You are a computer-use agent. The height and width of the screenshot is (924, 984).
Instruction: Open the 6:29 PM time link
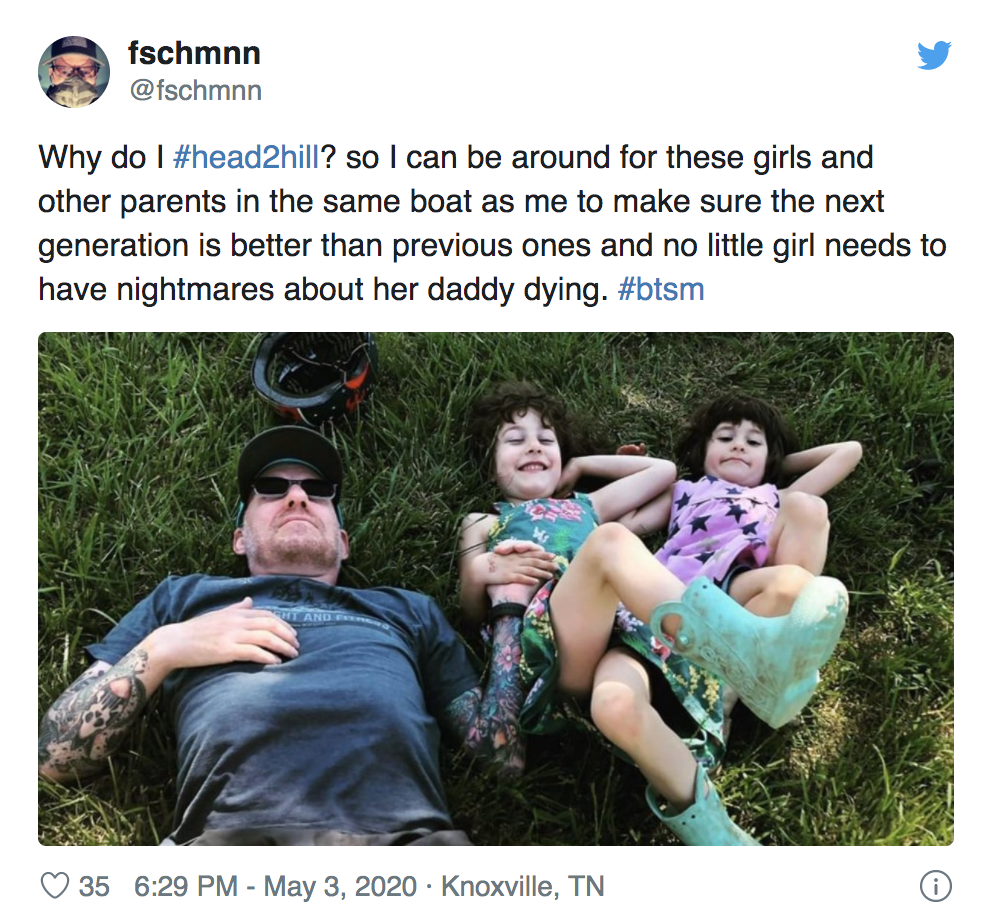pos(186,886)
